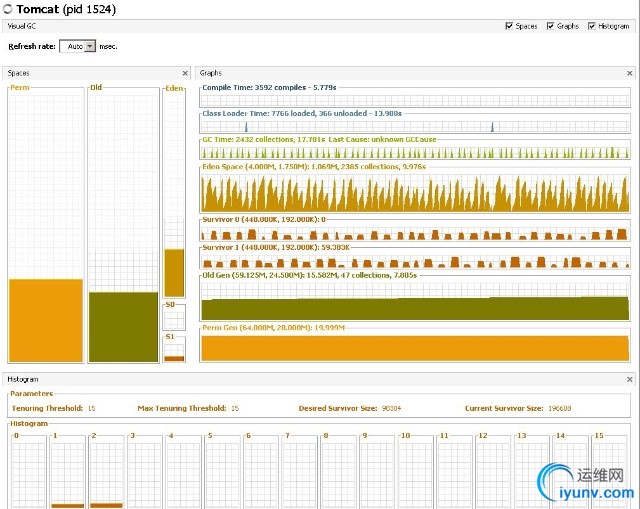Click the Eden Space graph
The width and height of the screenshot is (640, 509).
pyautogui.click(x=415, y=192)
